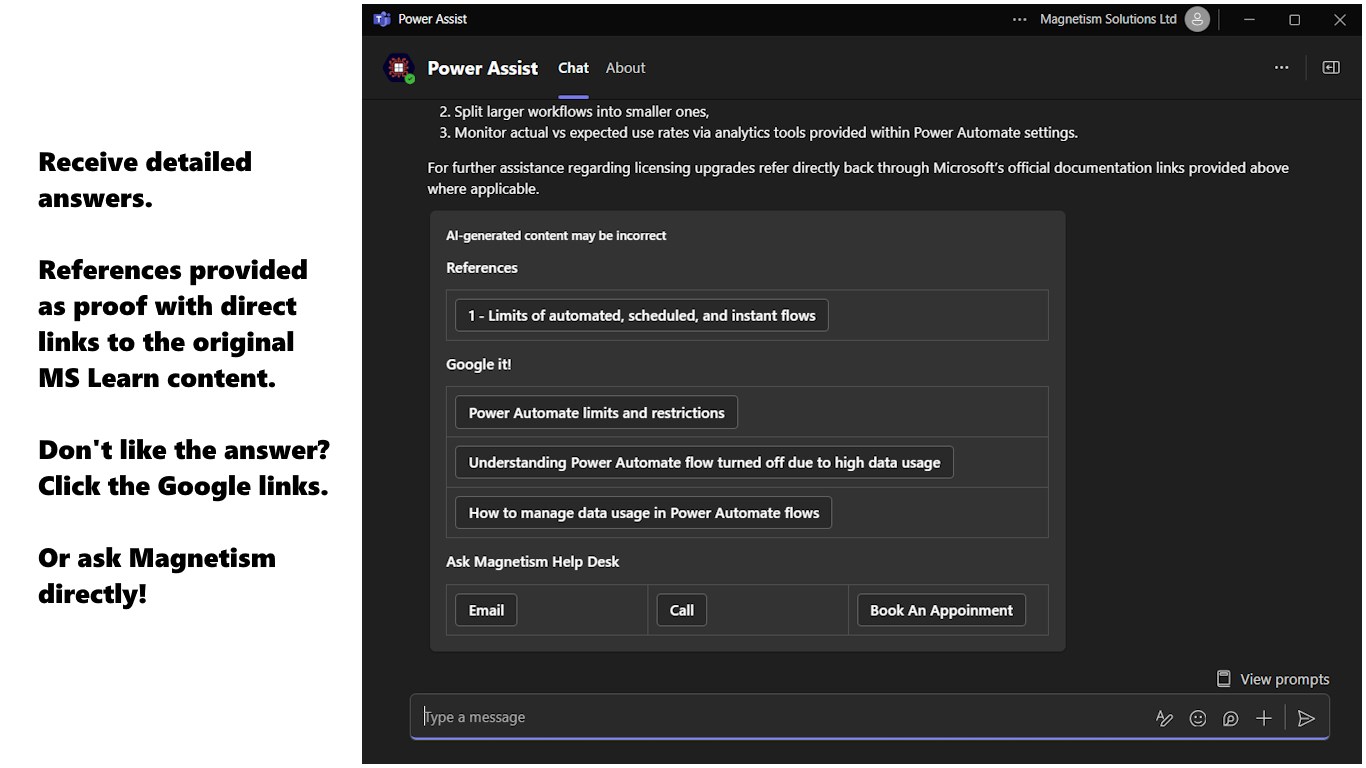This screenshot has height=768, width=1366.
Task: Close the Power Assist window
Action: (x=1340, y=19)
